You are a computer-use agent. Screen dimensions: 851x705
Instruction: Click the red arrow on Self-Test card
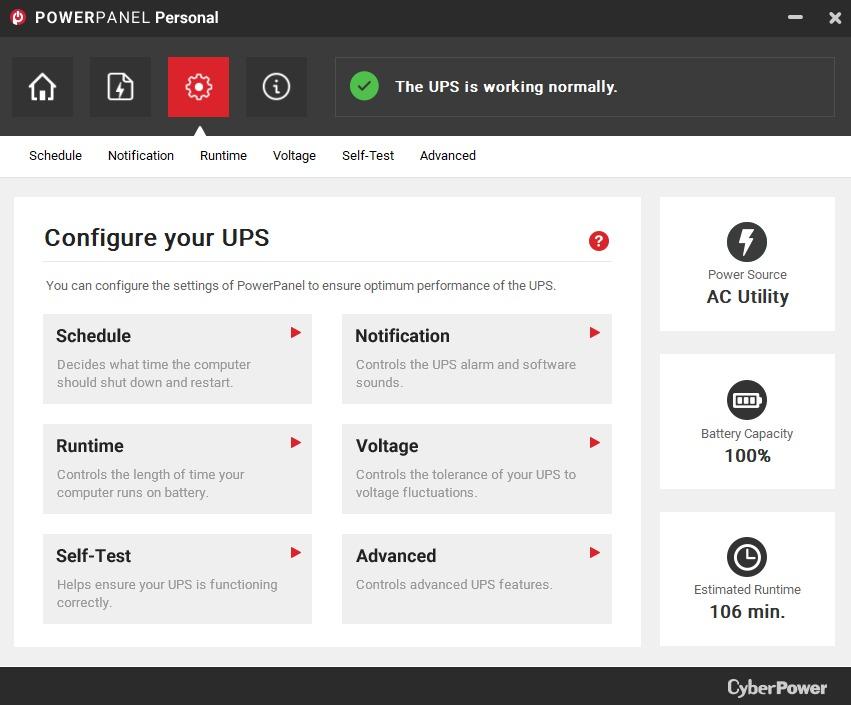pyautogui.click(x=295, y=552)
